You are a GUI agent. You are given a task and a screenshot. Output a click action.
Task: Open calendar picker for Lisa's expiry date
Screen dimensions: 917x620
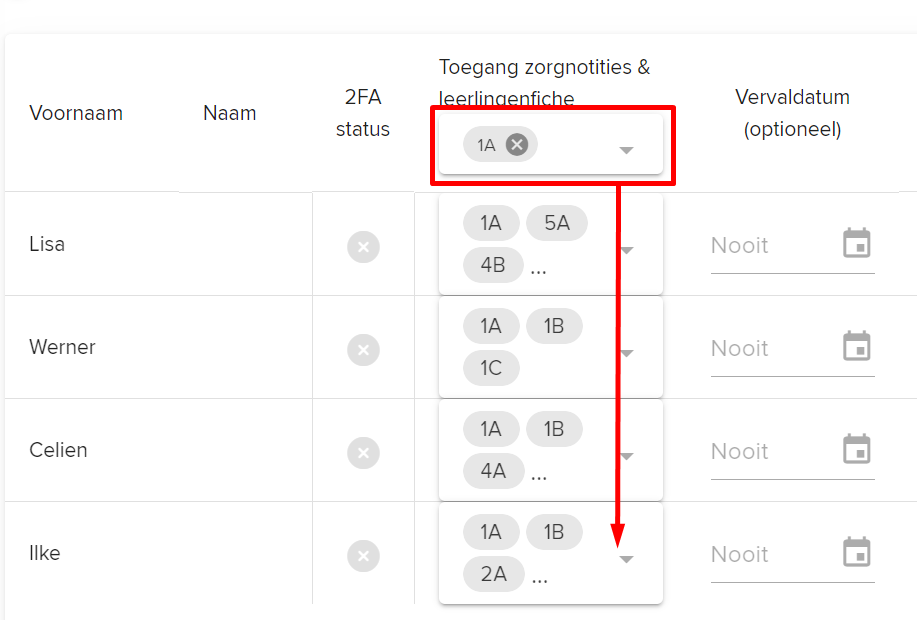(x=857, y=243)
